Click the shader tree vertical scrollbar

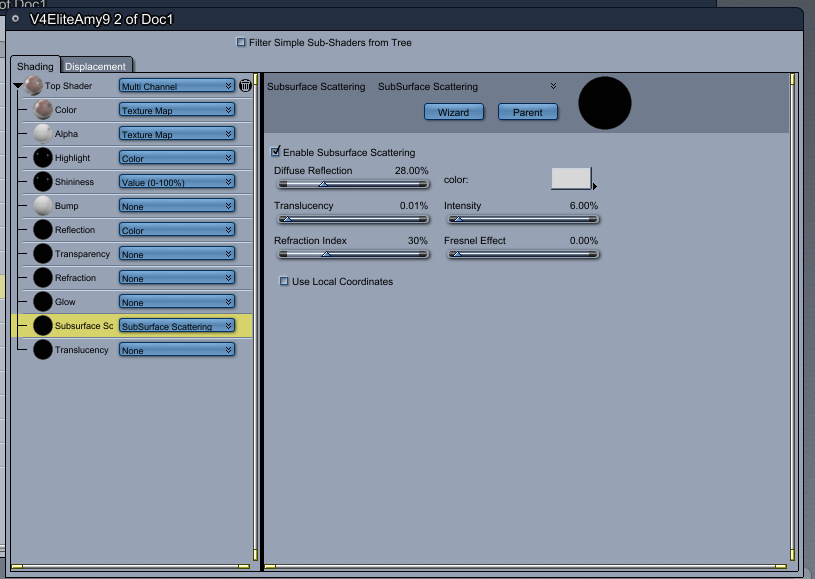point(255,317)
